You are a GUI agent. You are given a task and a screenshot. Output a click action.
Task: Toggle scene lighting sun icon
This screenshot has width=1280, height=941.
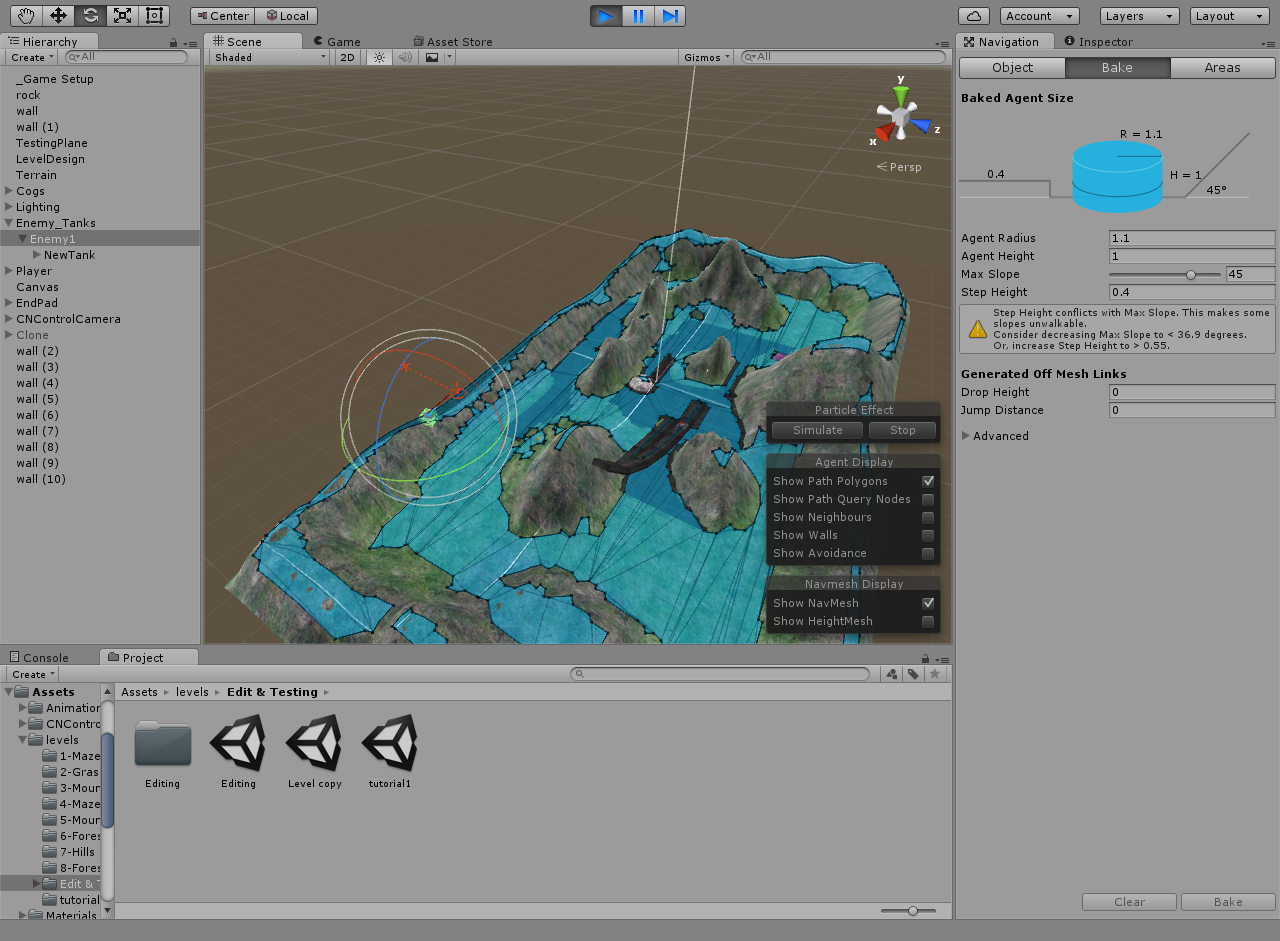click(x=379, y=57)
